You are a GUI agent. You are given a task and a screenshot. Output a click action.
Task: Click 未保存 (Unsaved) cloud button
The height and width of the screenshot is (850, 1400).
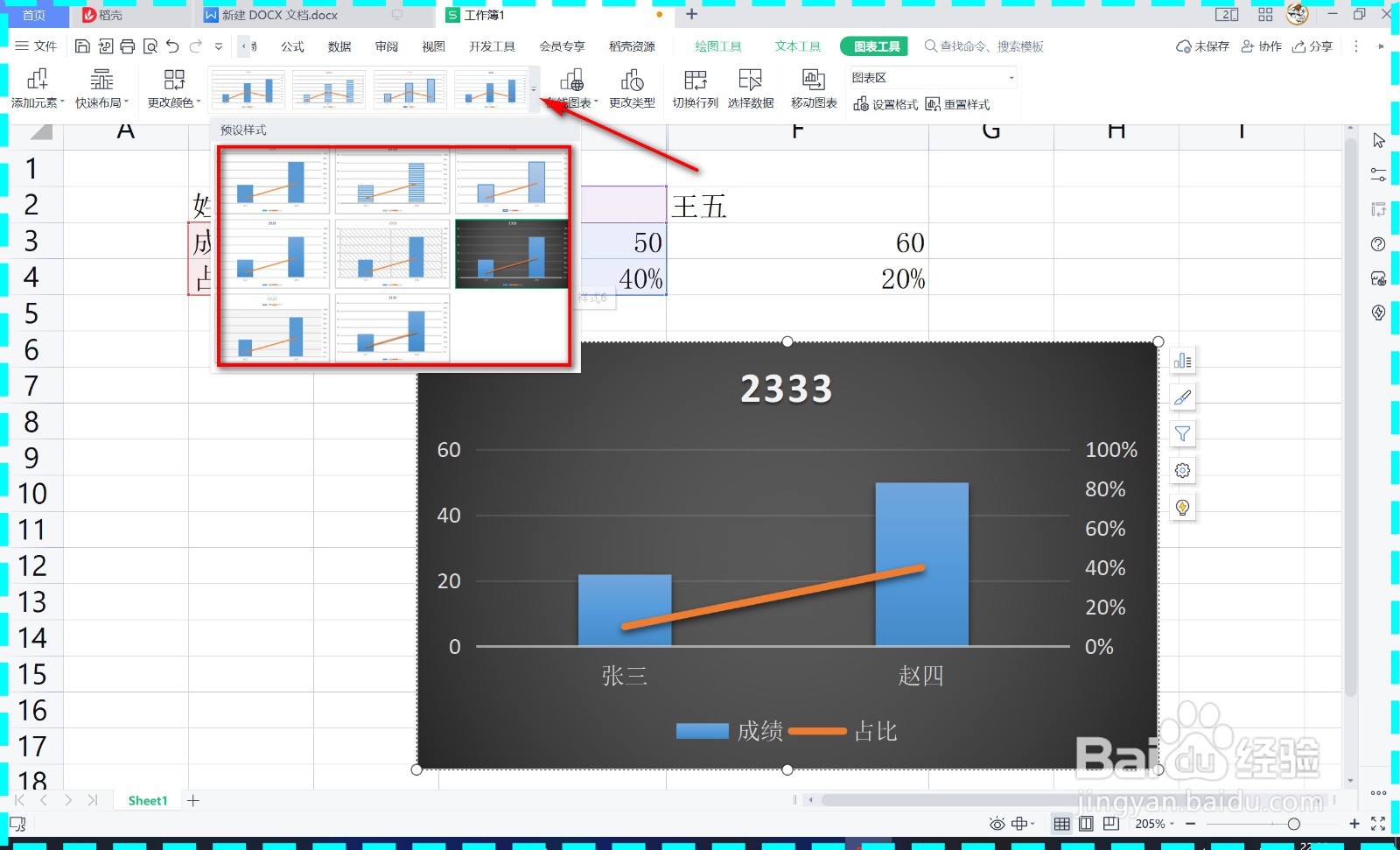pyautogui.click(x=1202, y=46)
